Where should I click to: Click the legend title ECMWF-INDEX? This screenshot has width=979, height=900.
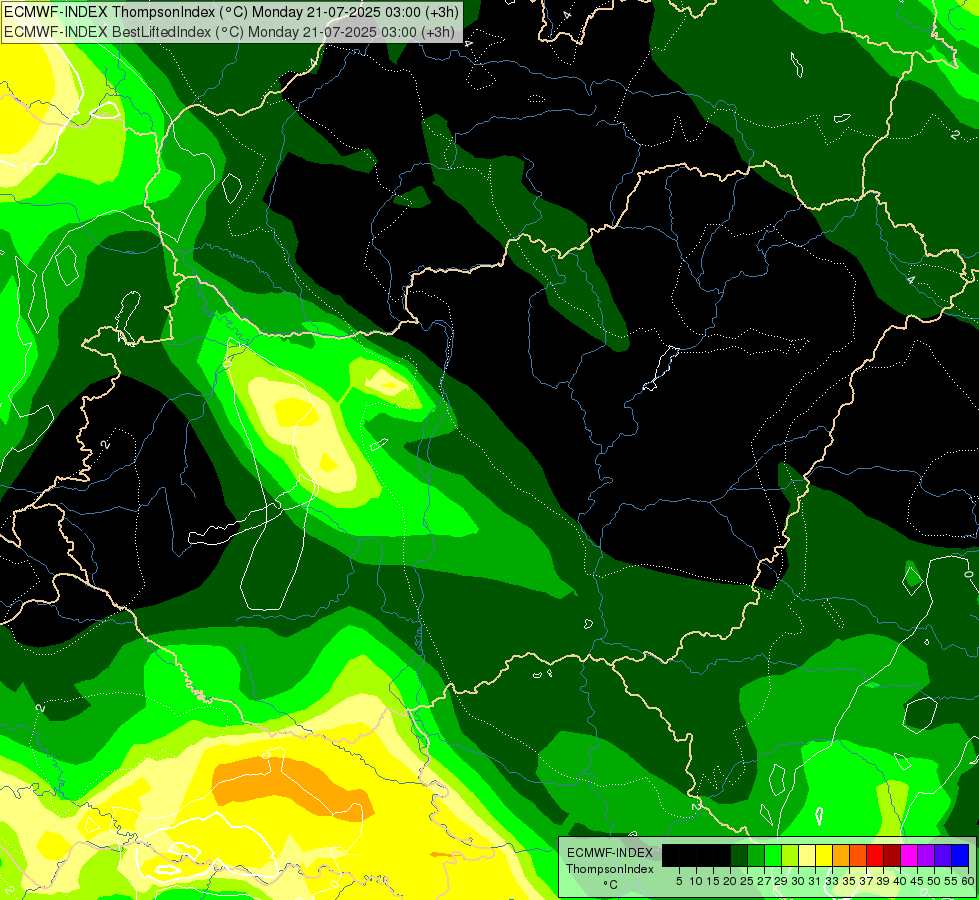coord(610,853)
